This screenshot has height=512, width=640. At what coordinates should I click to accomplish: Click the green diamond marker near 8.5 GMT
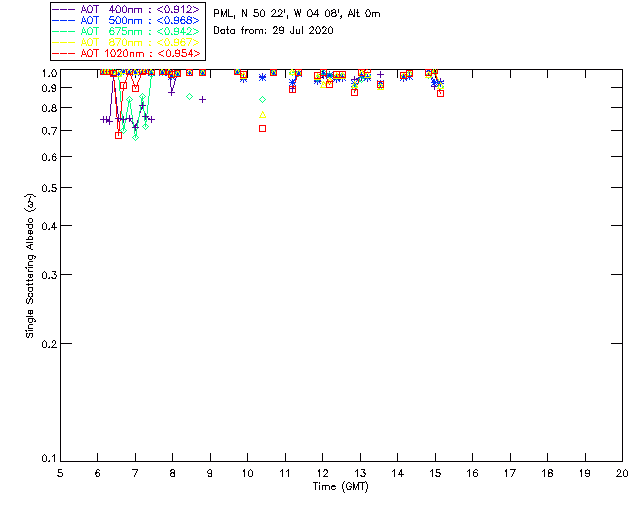click(x=189, y=97)
